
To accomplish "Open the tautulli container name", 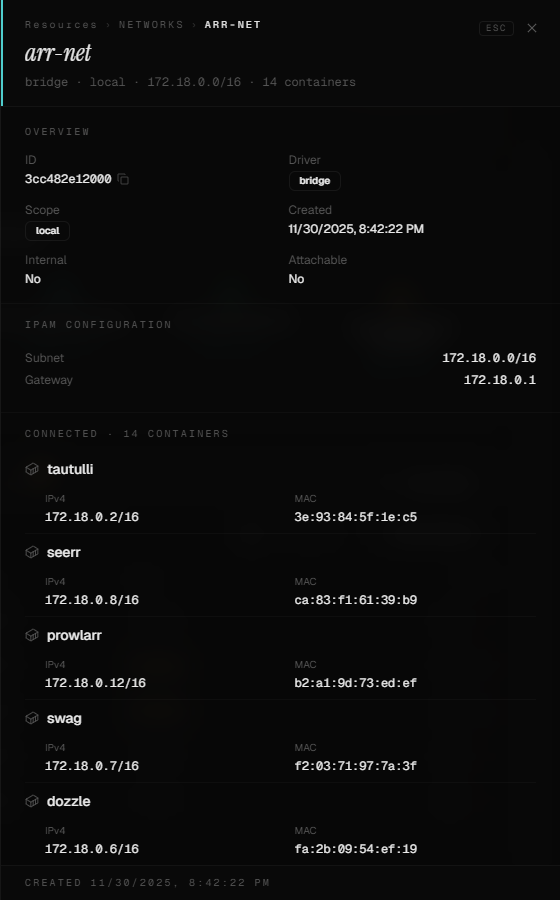I will click(x=70, y=470).
